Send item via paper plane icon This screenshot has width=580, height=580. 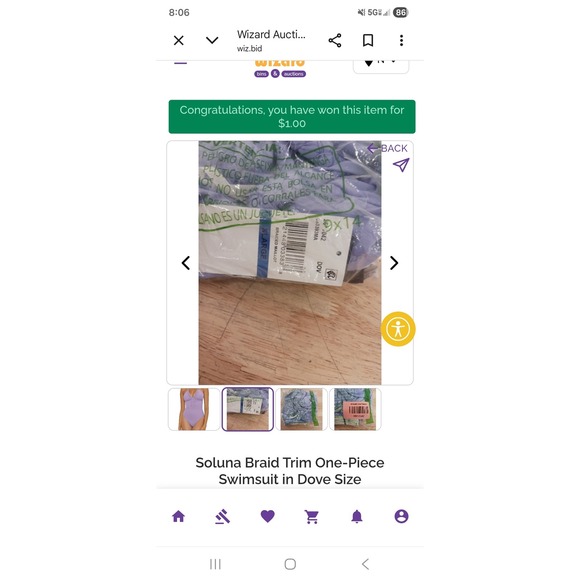(x=401, y=165)
